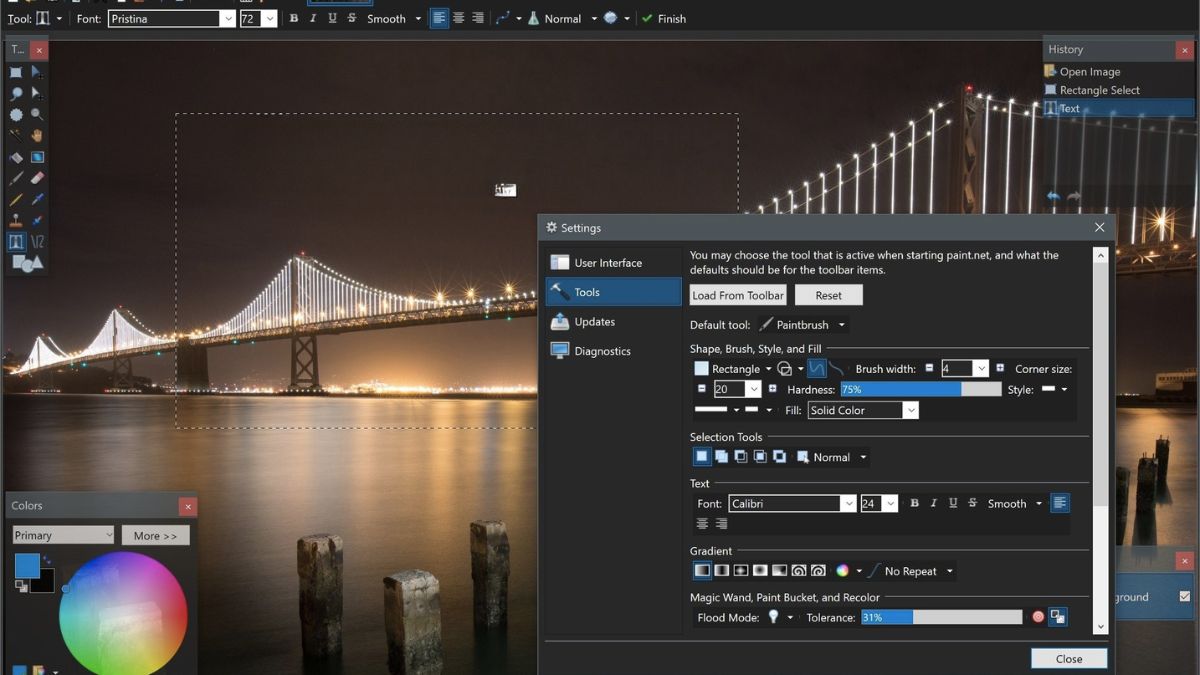Select Replace selection mode in Settings

pos(702,457)
